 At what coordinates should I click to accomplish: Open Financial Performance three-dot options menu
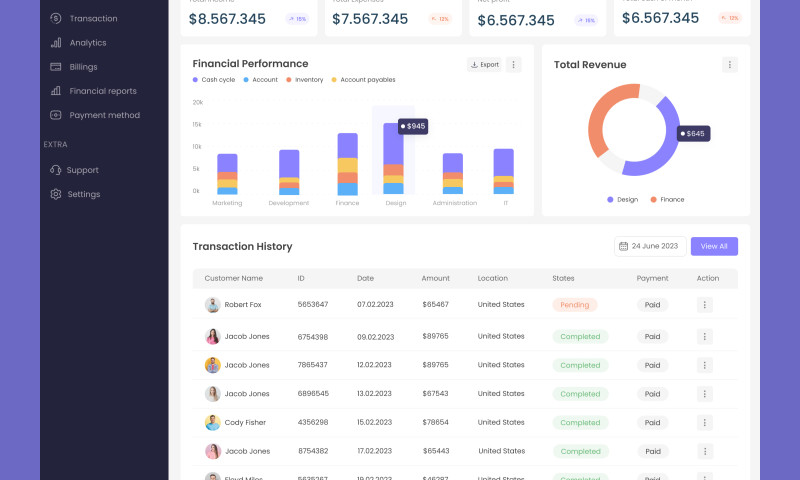click(514, 65)
